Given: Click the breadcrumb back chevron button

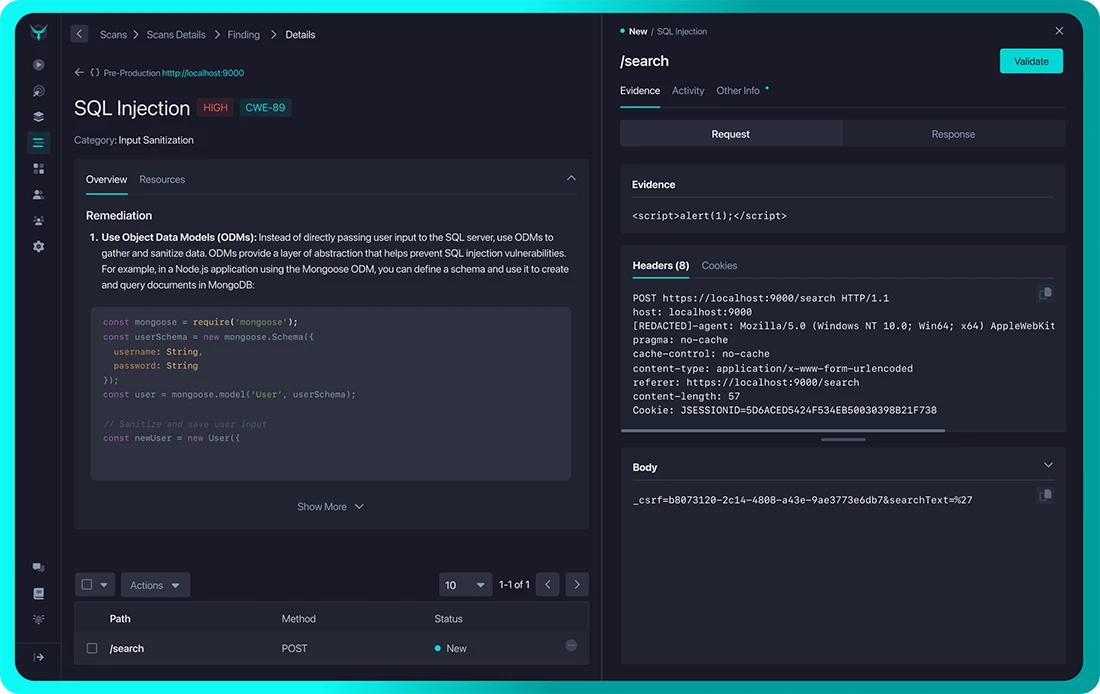Looking at the screenshot, I should (79, 34).
